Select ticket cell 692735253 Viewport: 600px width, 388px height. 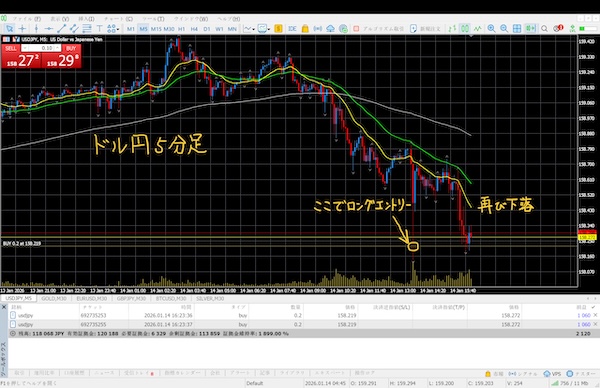(93, 316)
